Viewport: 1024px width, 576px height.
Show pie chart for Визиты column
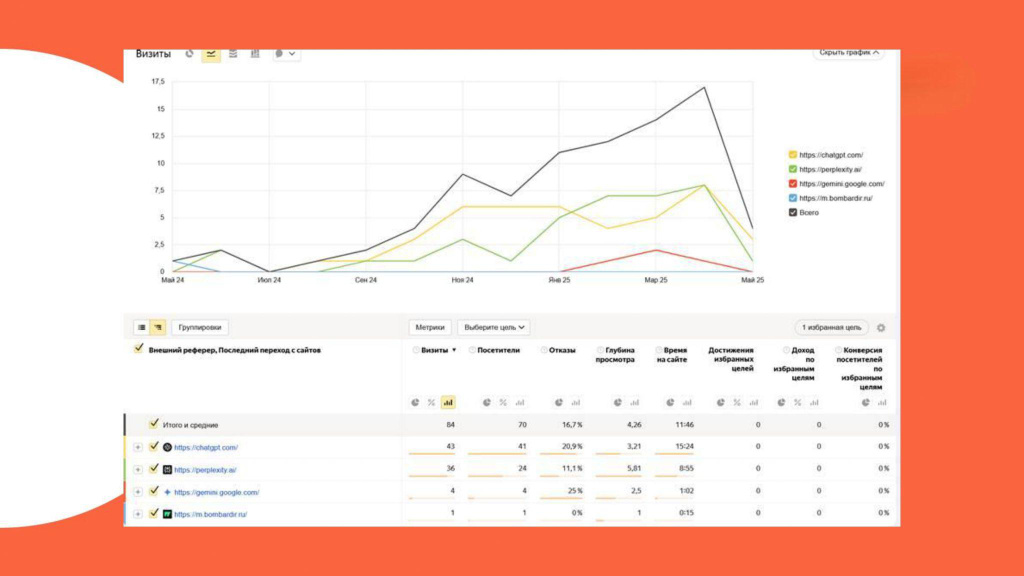click(x=415, y=402)
